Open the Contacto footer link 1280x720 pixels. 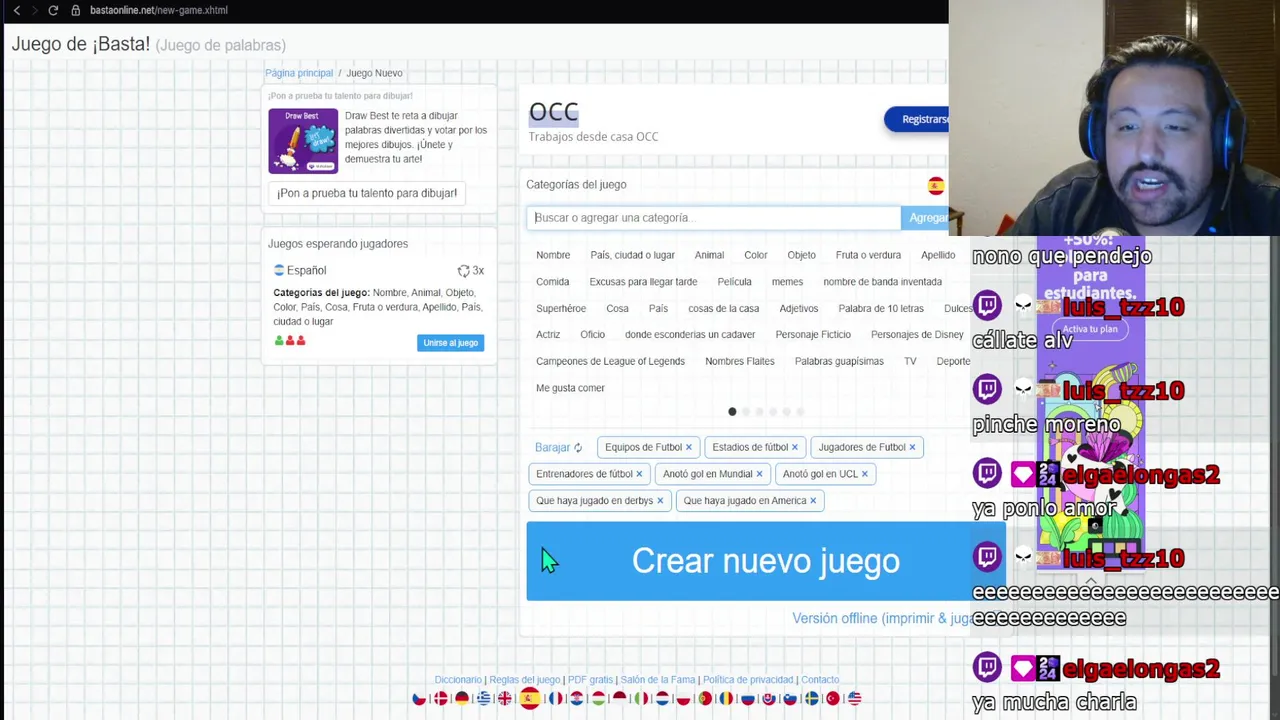pyautogui.click(x=820, y=680)
